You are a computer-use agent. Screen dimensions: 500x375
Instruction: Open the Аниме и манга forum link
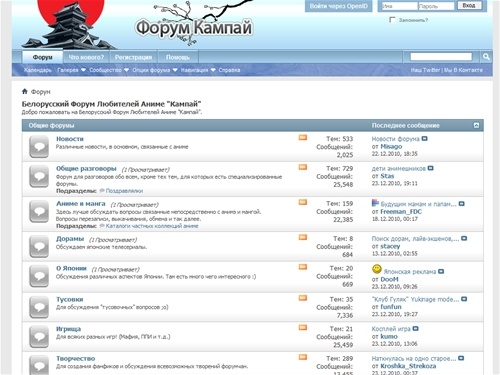[x=81, y=203]
